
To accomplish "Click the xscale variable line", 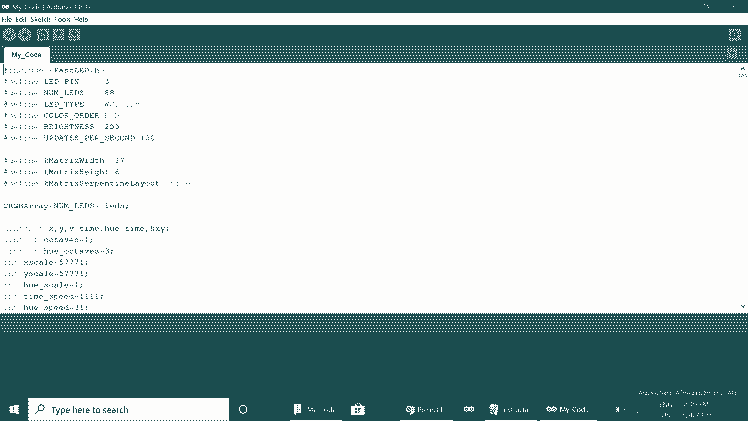I will [x=46, y=263].
